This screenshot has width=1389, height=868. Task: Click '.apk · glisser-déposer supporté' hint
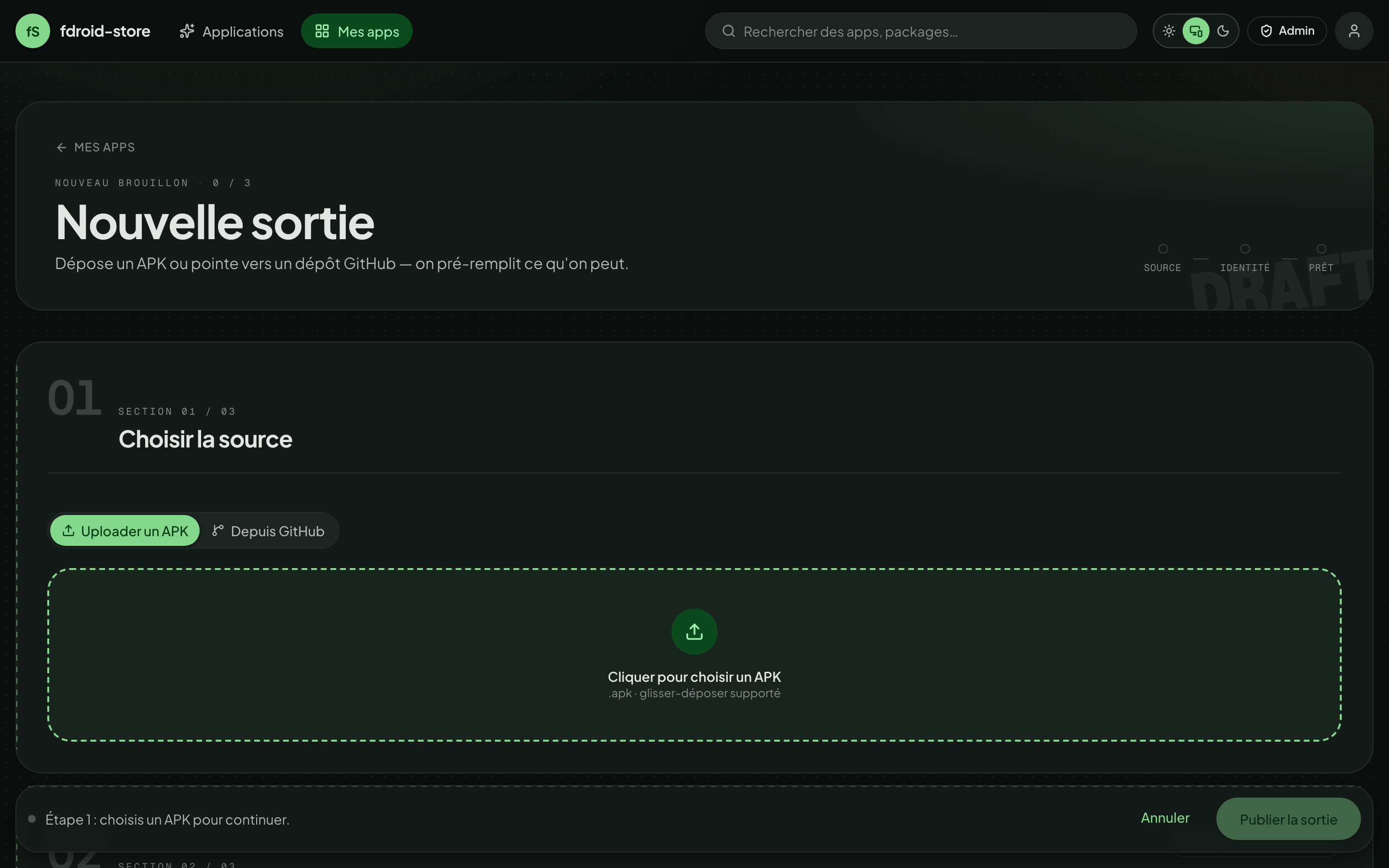694,693
